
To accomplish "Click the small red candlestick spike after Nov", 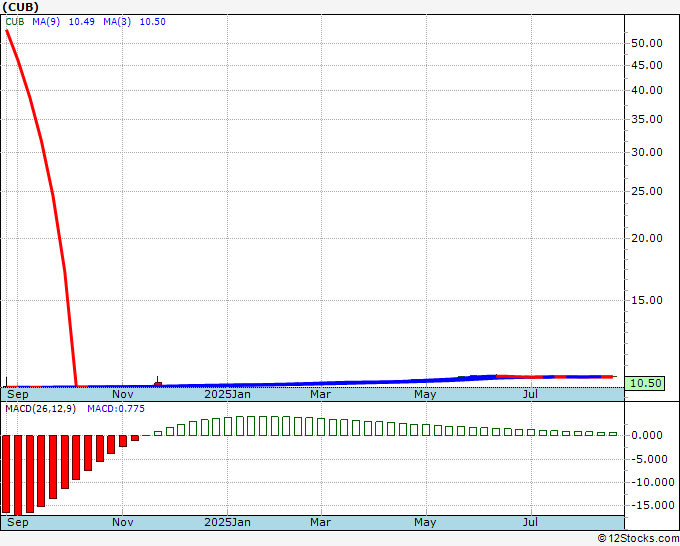I will tap(158, 381).
